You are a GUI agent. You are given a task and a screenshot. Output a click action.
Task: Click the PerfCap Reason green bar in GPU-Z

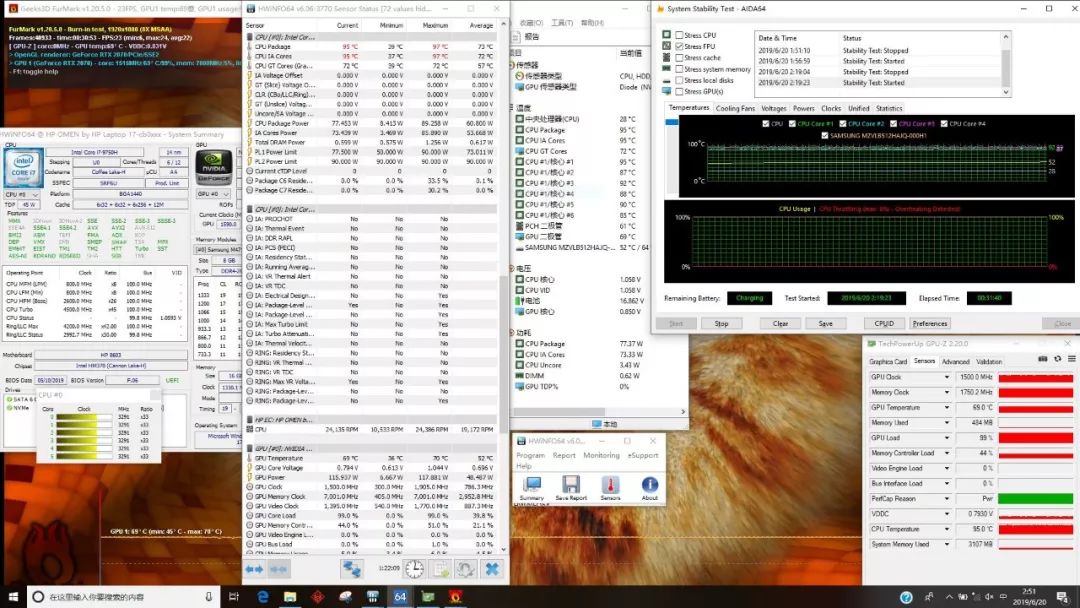(1035, 499)
